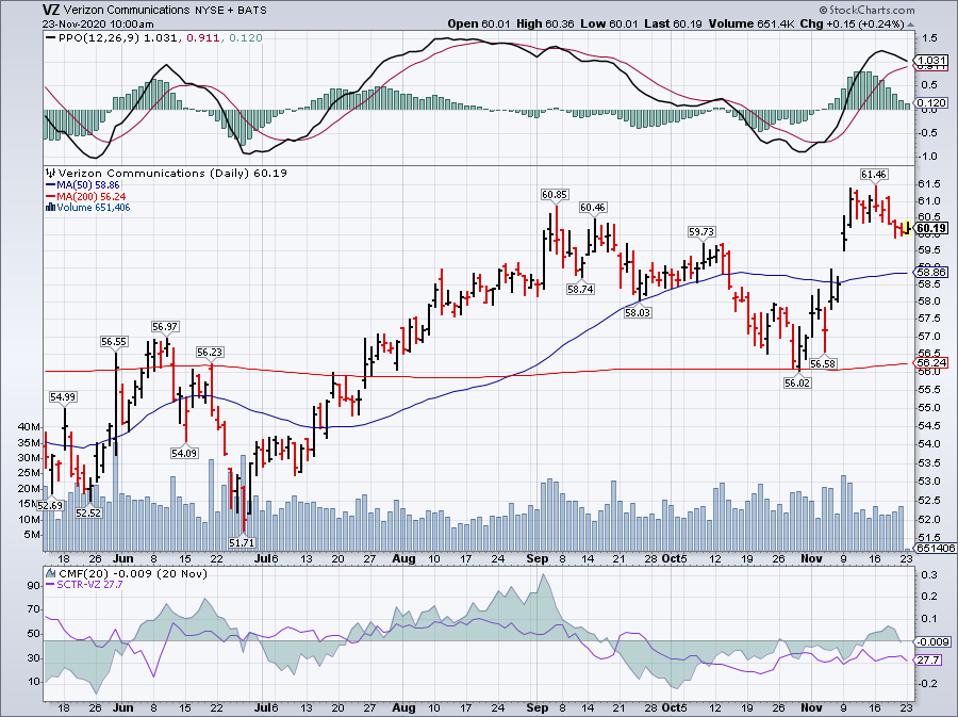Image resolution: width=958 pixels, height=717 pixels.
Task: Click the 23-Nov-2020 10:00am timestamp
Action: 98,24
